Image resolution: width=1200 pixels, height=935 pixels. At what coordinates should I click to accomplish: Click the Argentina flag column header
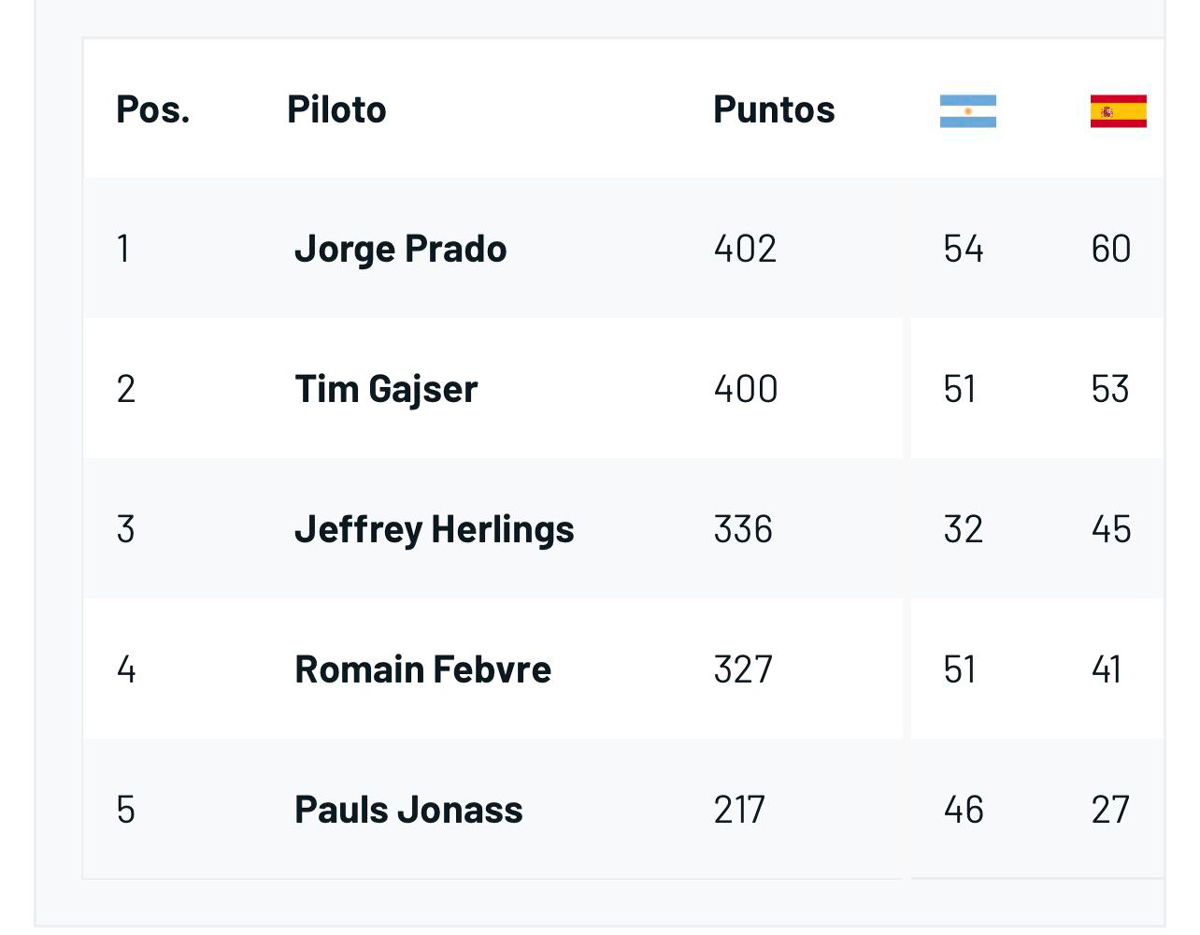point(967,111)
